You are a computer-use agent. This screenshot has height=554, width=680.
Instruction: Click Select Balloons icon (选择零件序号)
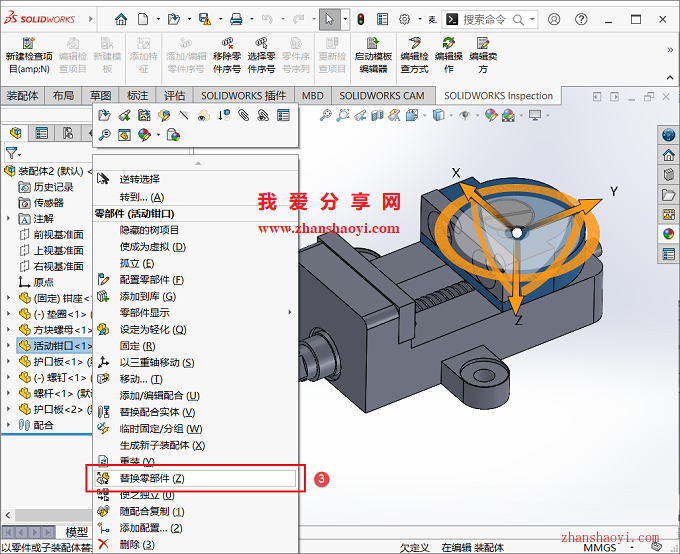coord(261,56)
